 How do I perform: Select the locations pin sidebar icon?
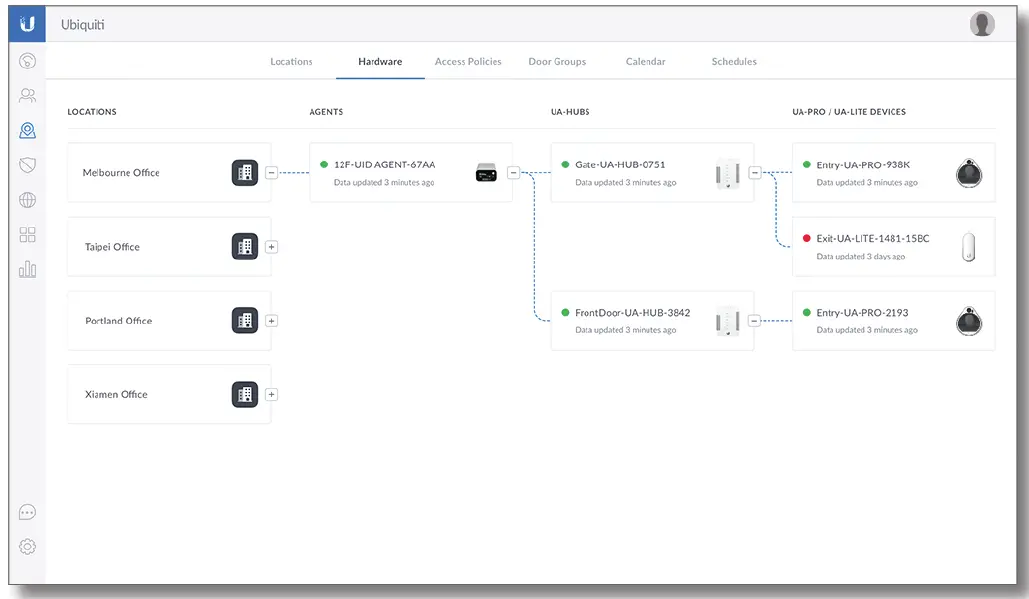(27, 131)
